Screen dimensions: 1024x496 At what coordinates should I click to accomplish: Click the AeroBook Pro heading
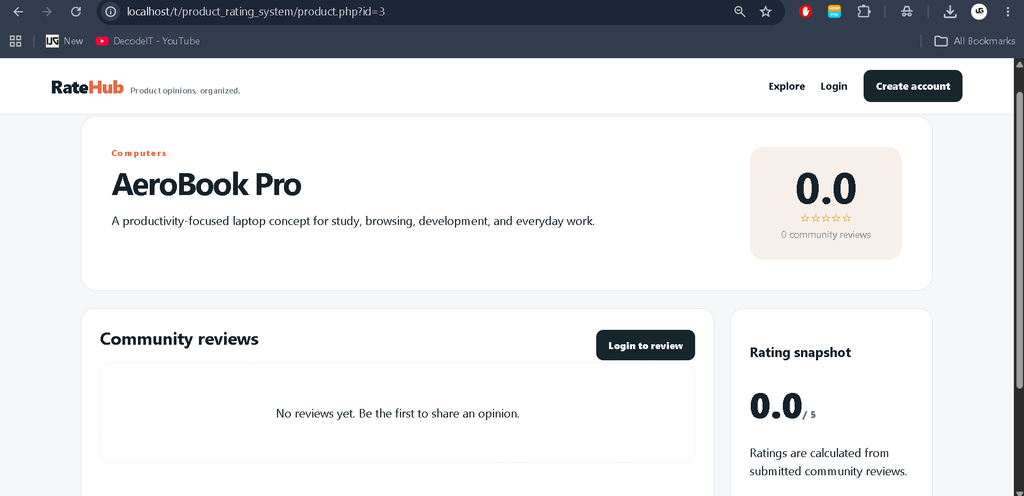pyautogui.click(x=206, y=185)
